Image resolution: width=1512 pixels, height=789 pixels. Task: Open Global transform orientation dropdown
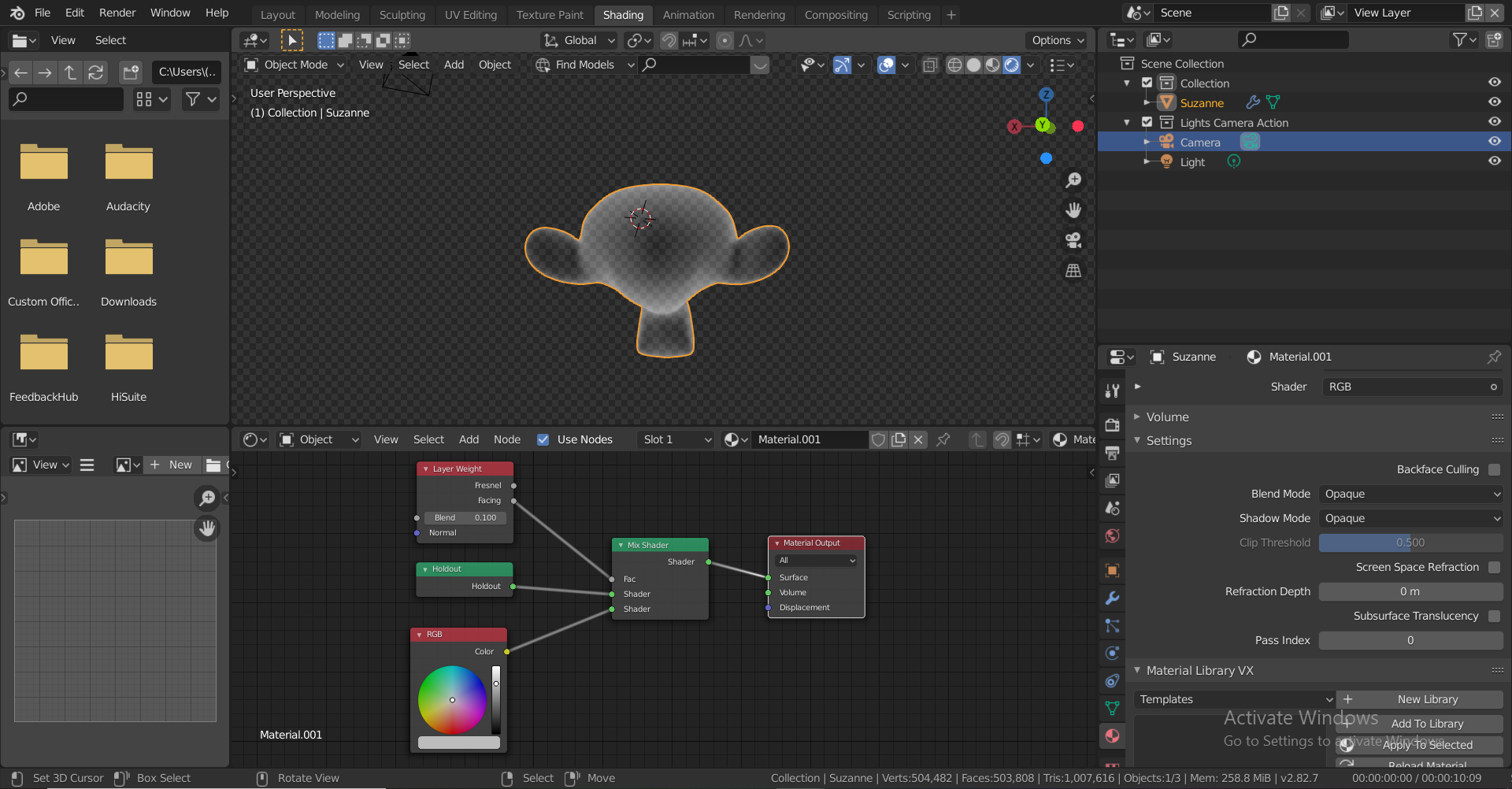[x=579, y=40]
